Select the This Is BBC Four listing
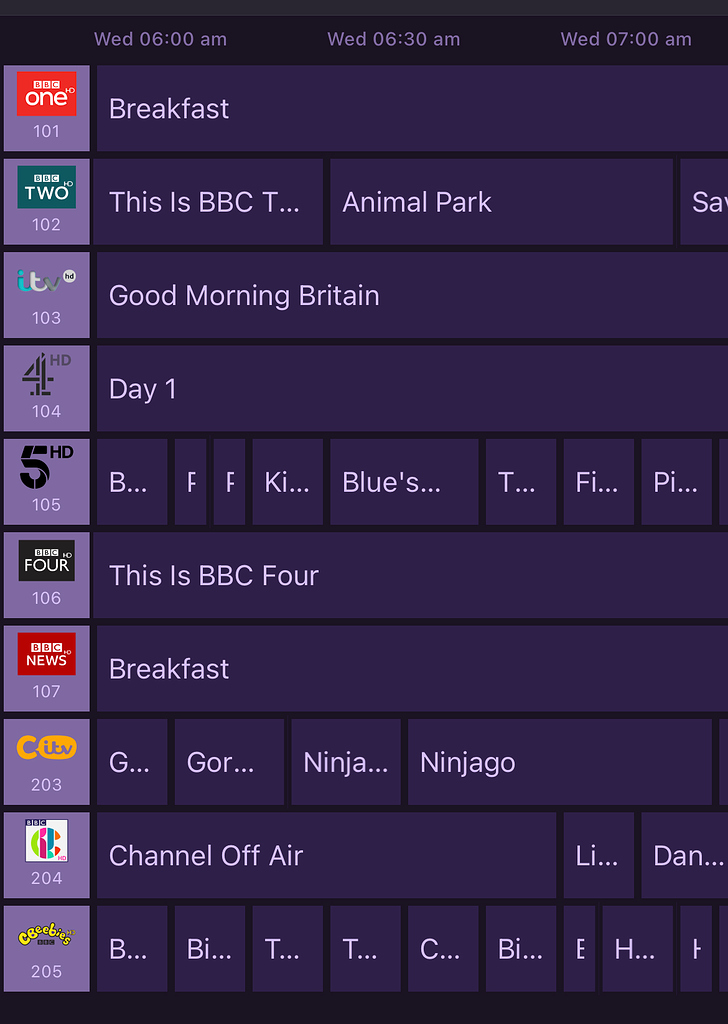The image size is (728, 1024). point(410,575)
